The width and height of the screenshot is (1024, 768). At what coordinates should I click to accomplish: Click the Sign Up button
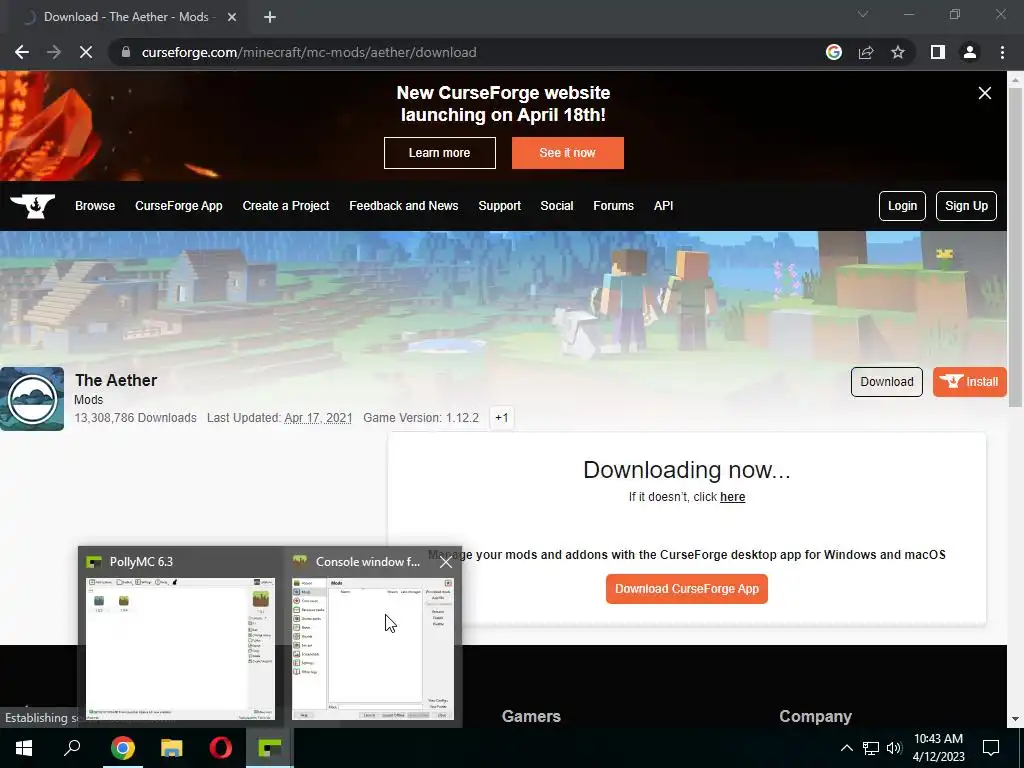point(967,206)
